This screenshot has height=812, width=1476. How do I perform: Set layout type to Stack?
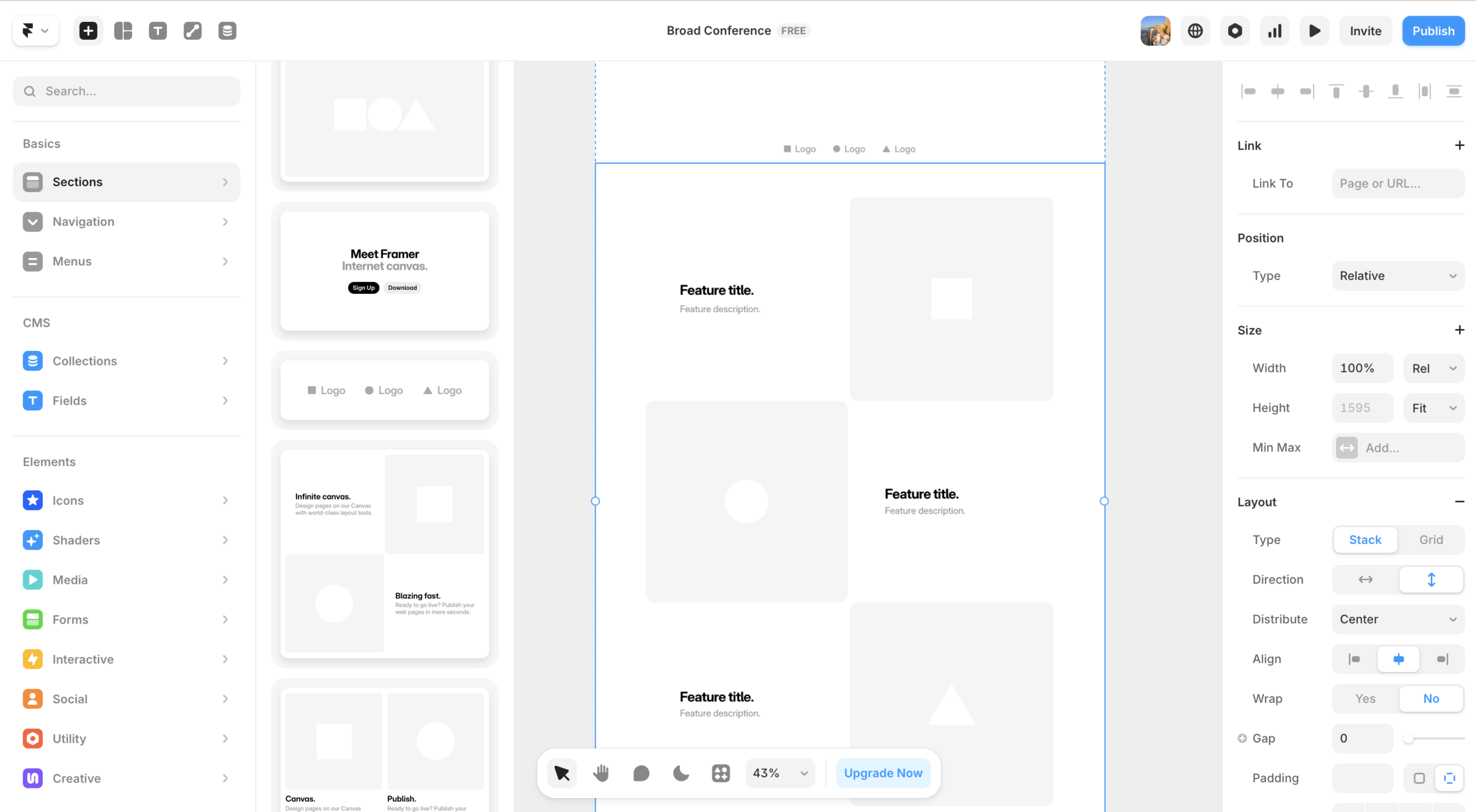[x=1365, y=539]
